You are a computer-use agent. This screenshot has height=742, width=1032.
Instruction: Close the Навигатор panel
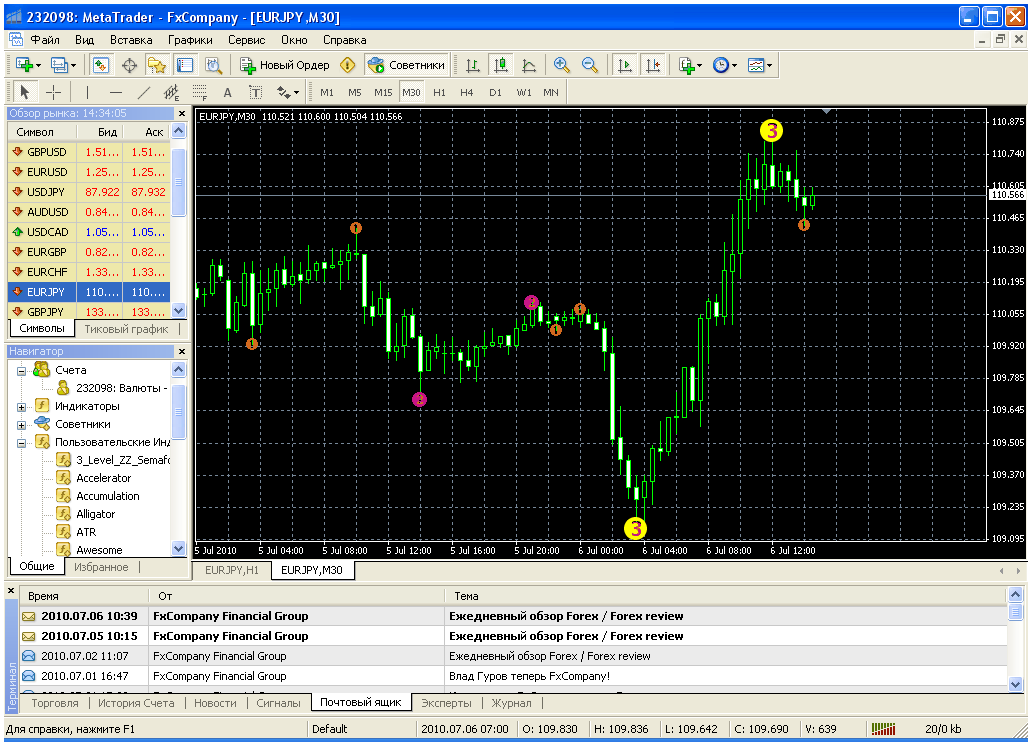coord(182,352)
